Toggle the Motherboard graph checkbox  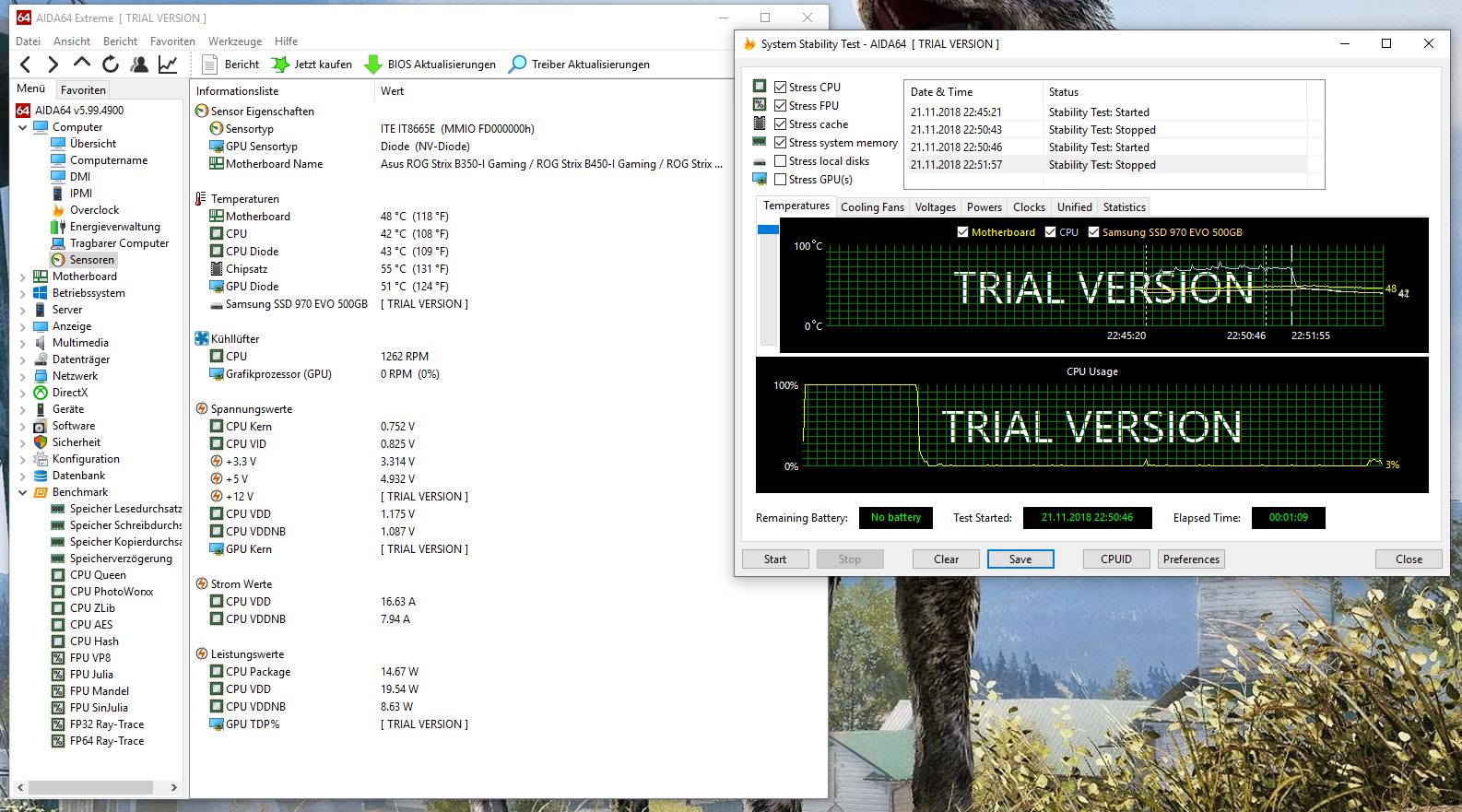pos(963,232)
